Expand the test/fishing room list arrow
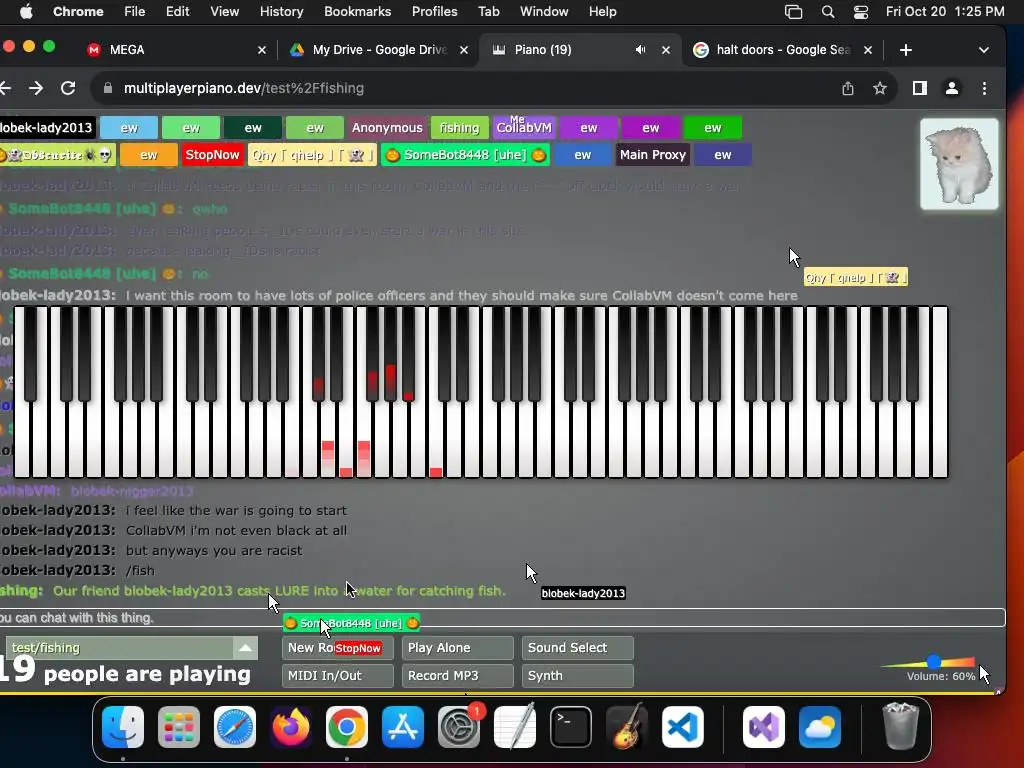The width and height of the screenshot is (1024, 768). point(246,648)
